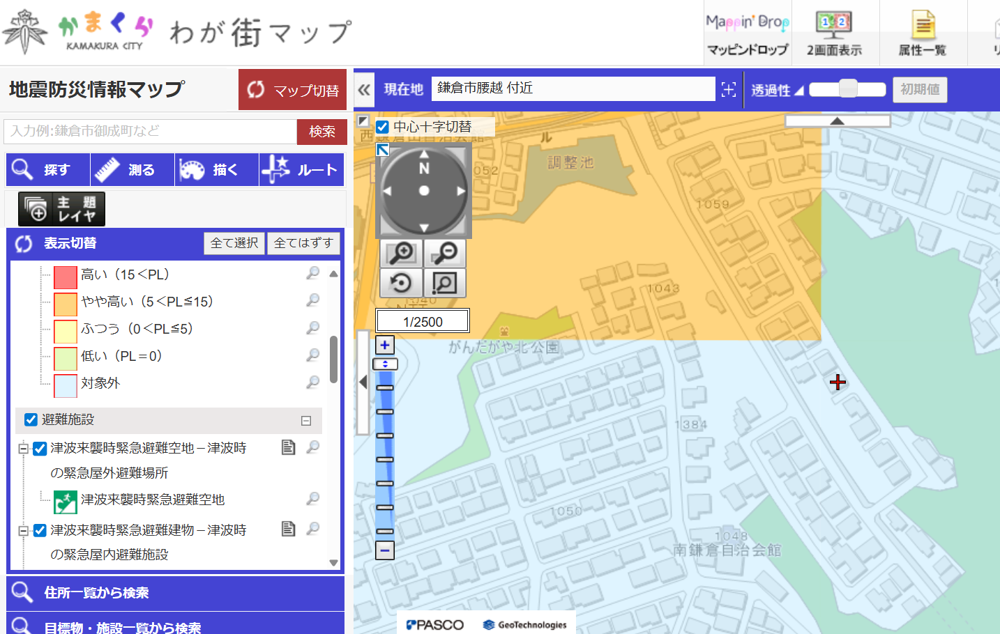Open the Mappin' Drop tool
This screenshot has height=634, width=1000.
point(747,33)
